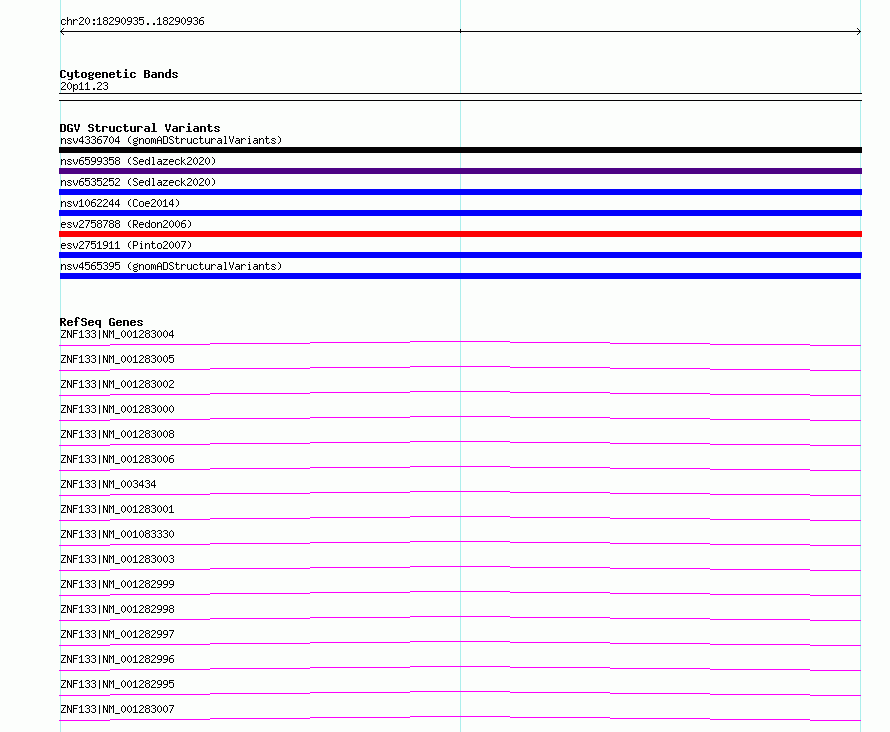This screenshot has width=890, height=732.
Task: Select transcript ZNF133|NM_001282996
Action: coord(117,659)
